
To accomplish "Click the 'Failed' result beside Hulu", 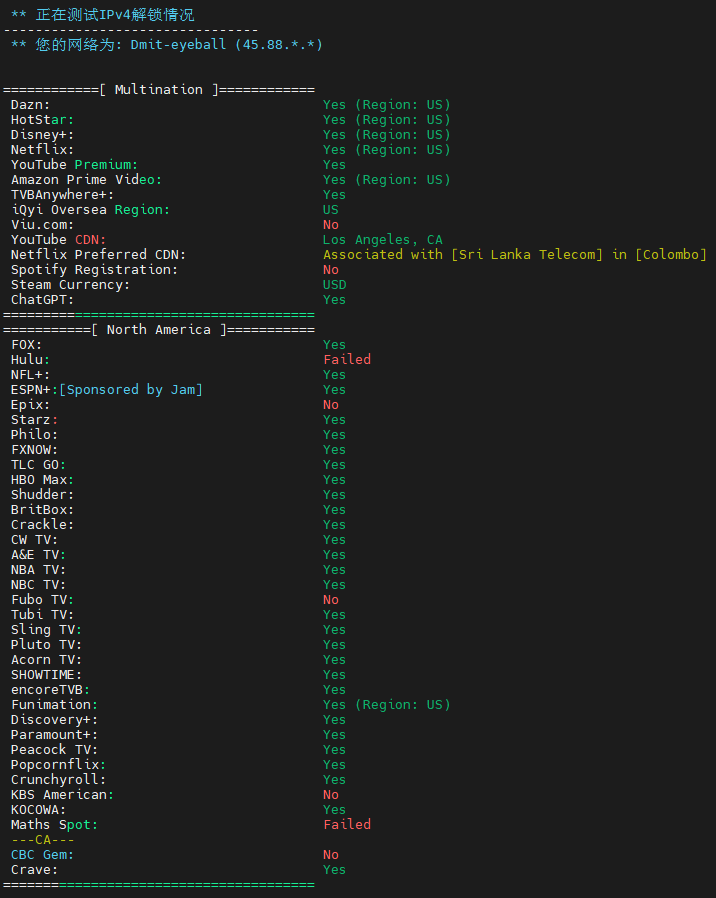I will (x=347, y=360).
